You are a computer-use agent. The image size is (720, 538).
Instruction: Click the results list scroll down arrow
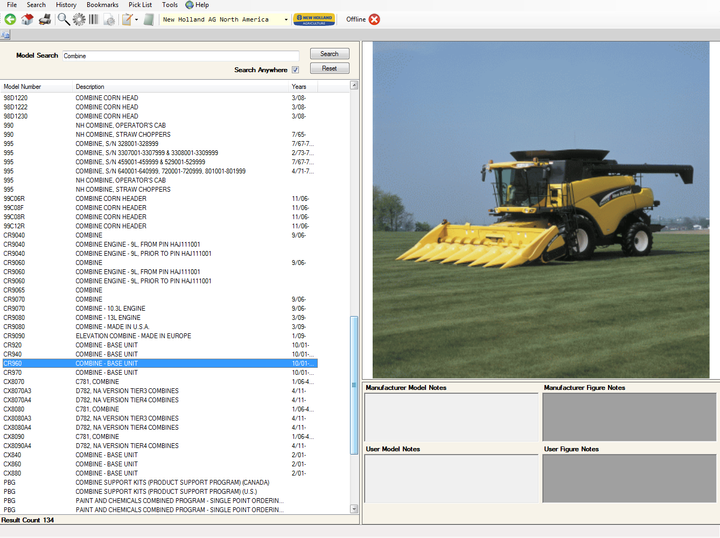point(354,509)
